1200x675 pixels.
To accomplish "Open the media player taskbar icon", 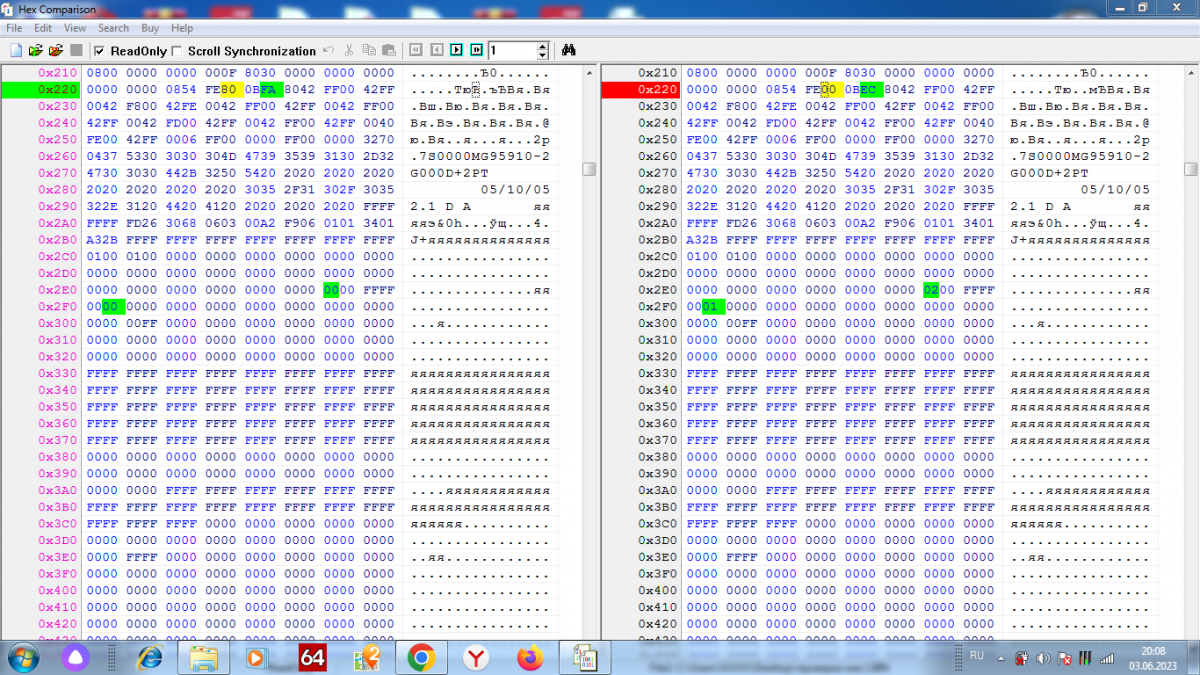I will coord(258,658).
